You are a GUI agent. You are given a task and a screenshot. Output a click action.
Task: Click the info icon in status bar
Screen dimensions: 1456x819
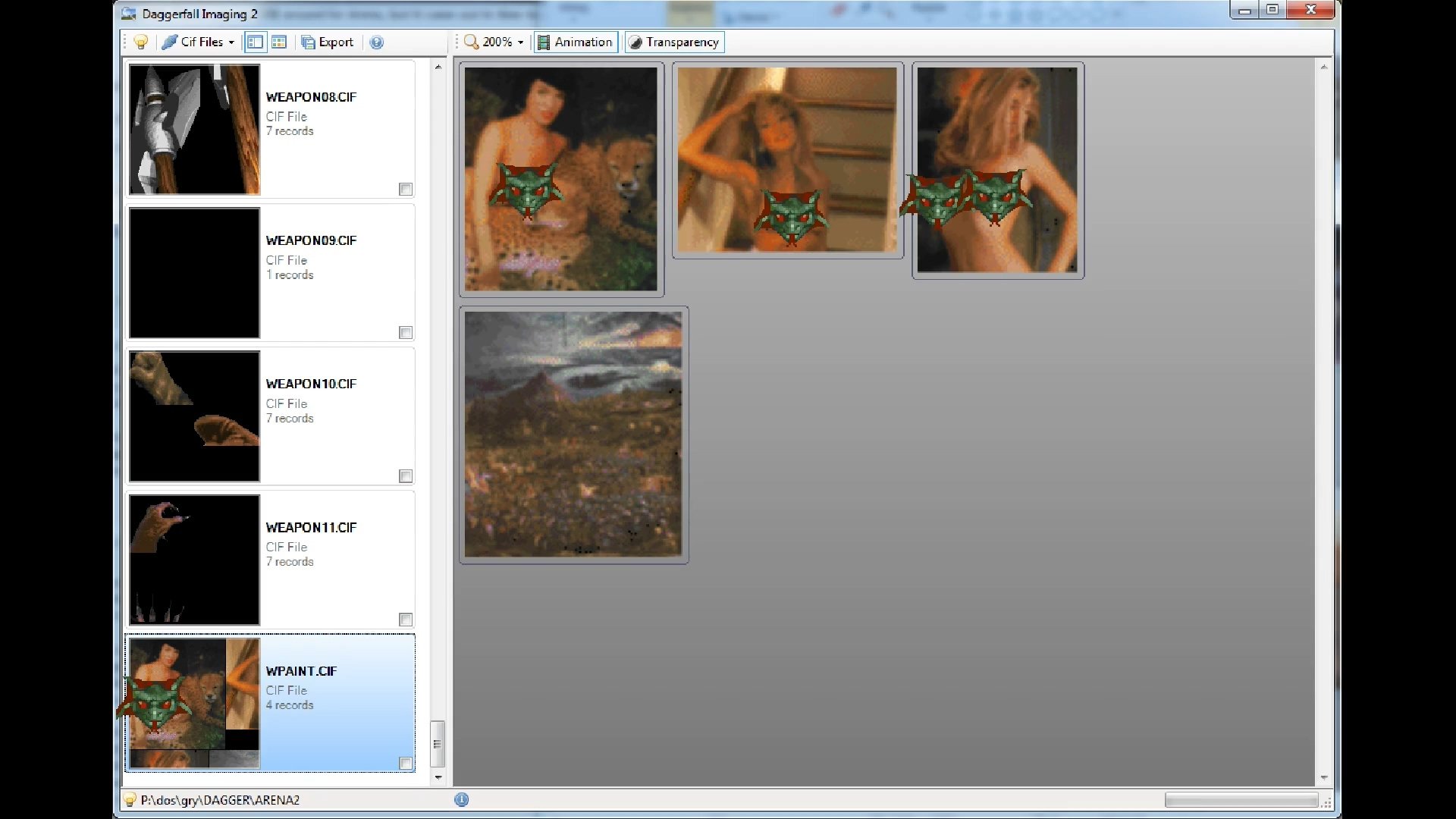click(x=461, y=799)
